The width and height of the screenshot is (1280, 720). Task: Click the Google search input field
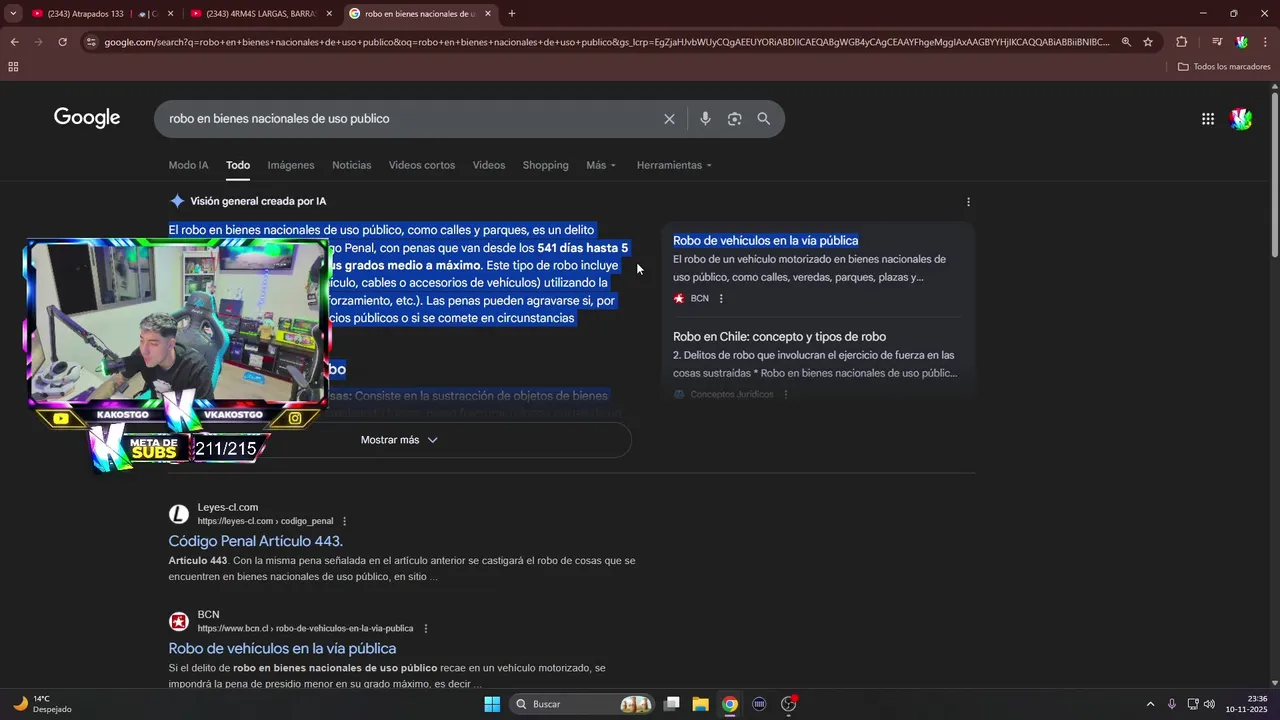[410, 119]
